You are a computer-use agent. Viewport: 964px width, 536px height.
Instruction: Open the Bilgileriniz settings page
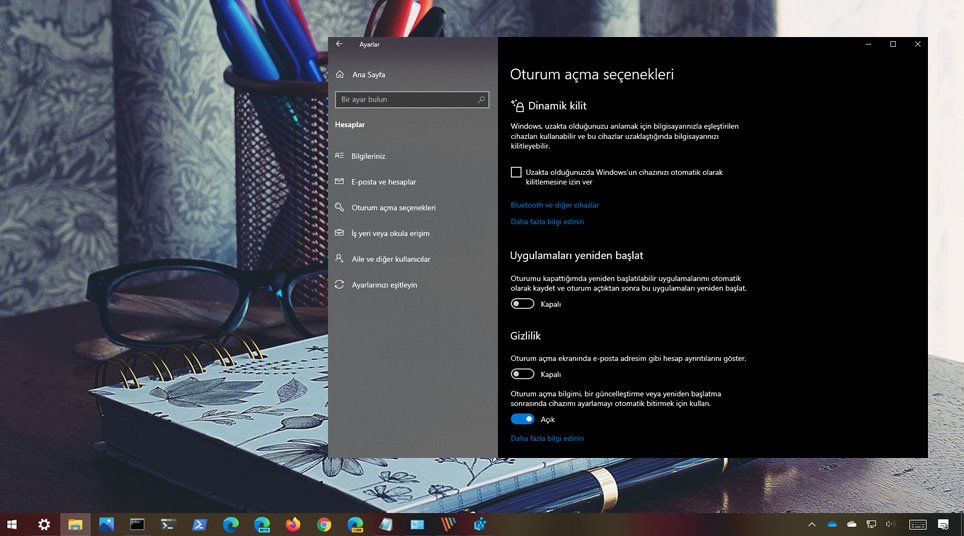[x=368, y=156]
